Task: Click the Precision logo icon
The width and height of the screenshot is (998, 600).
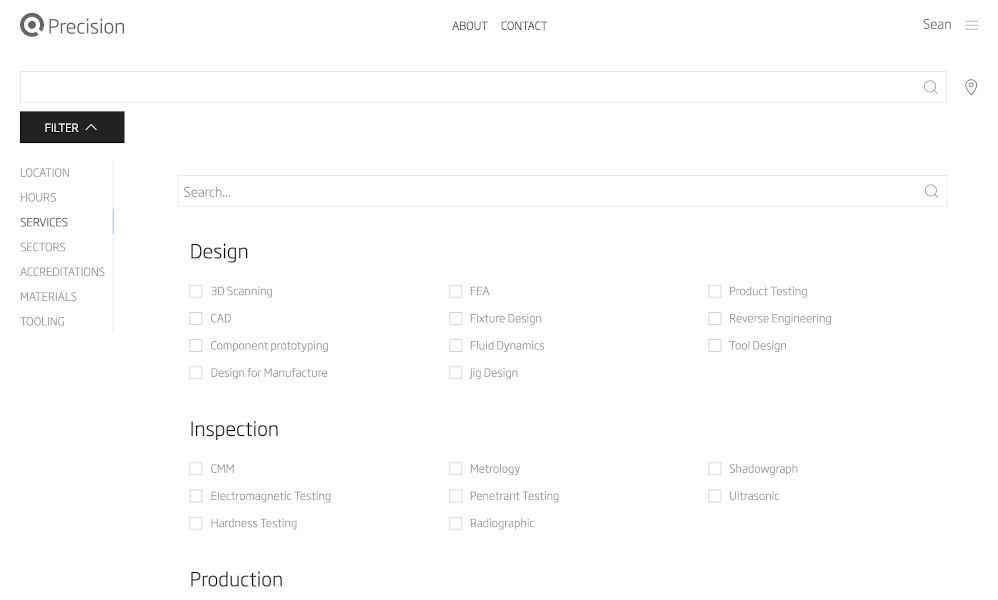Action: pos(32,26)
